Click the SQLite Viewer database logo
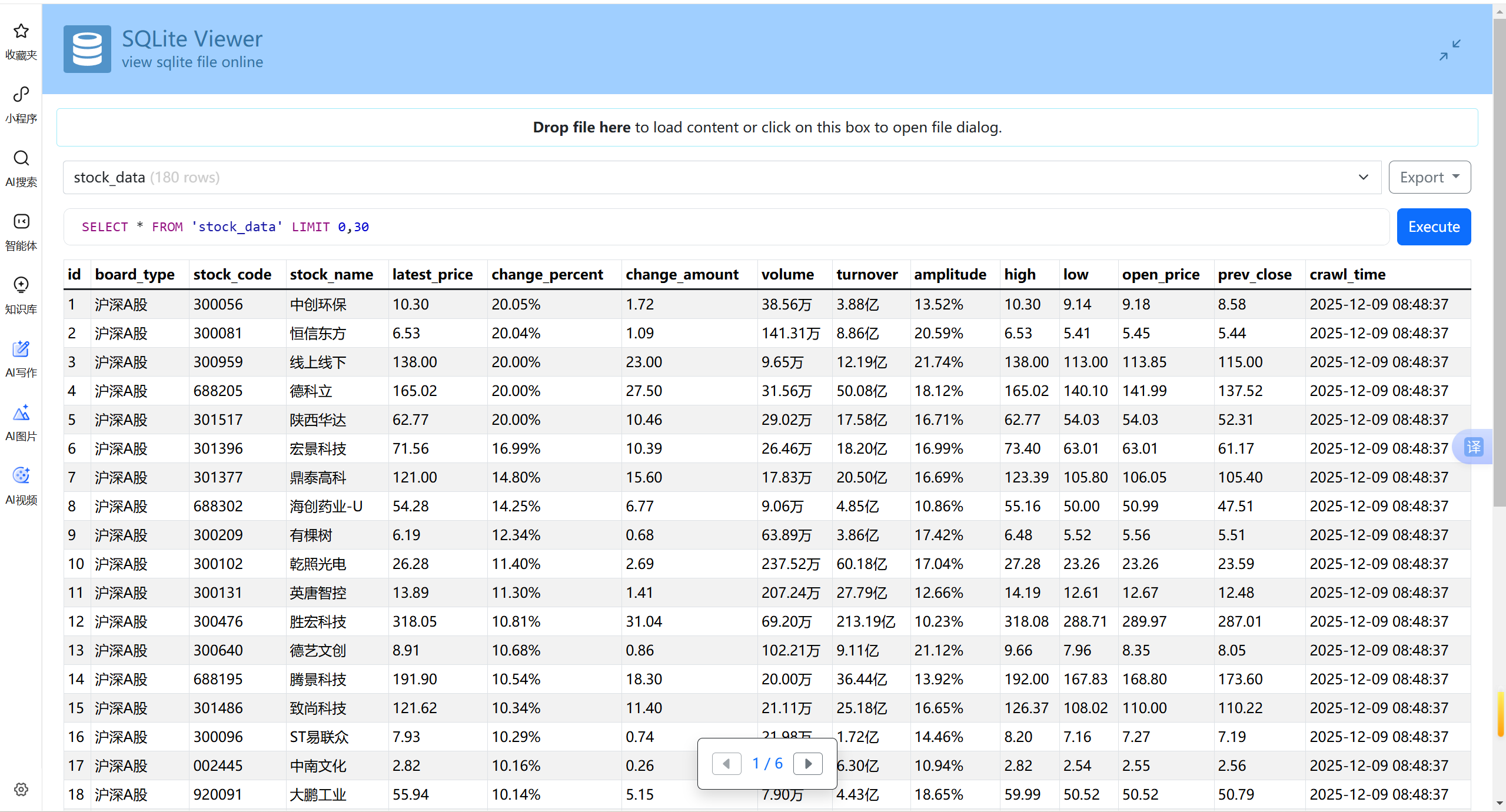Image resolution: width=1506 pixels, height=812 pixels. (x=87, y=49)
